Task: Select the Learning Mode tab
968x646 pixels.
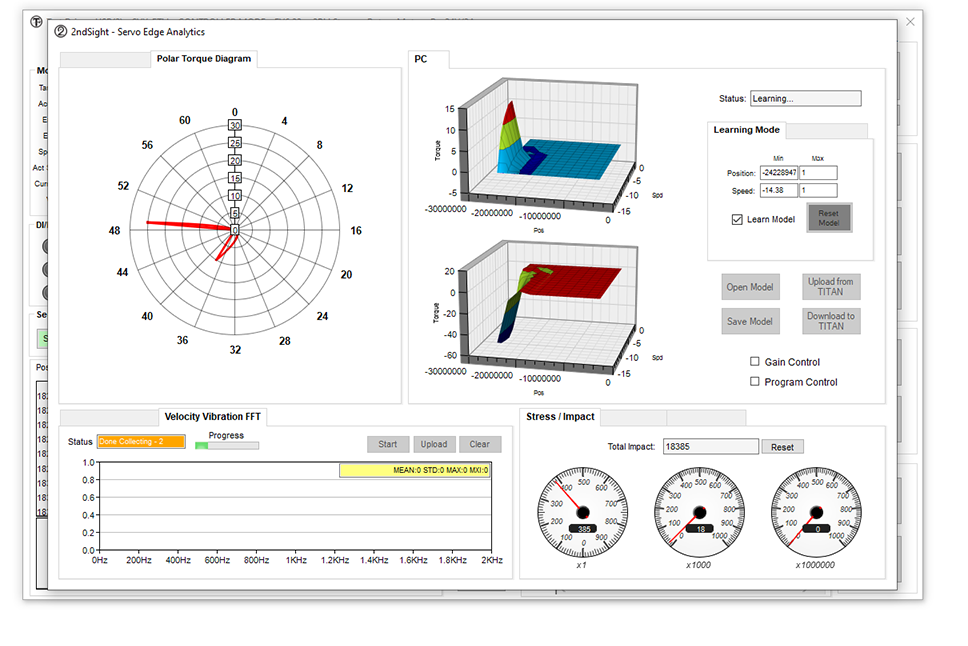Action: click(x=747, y=130)
